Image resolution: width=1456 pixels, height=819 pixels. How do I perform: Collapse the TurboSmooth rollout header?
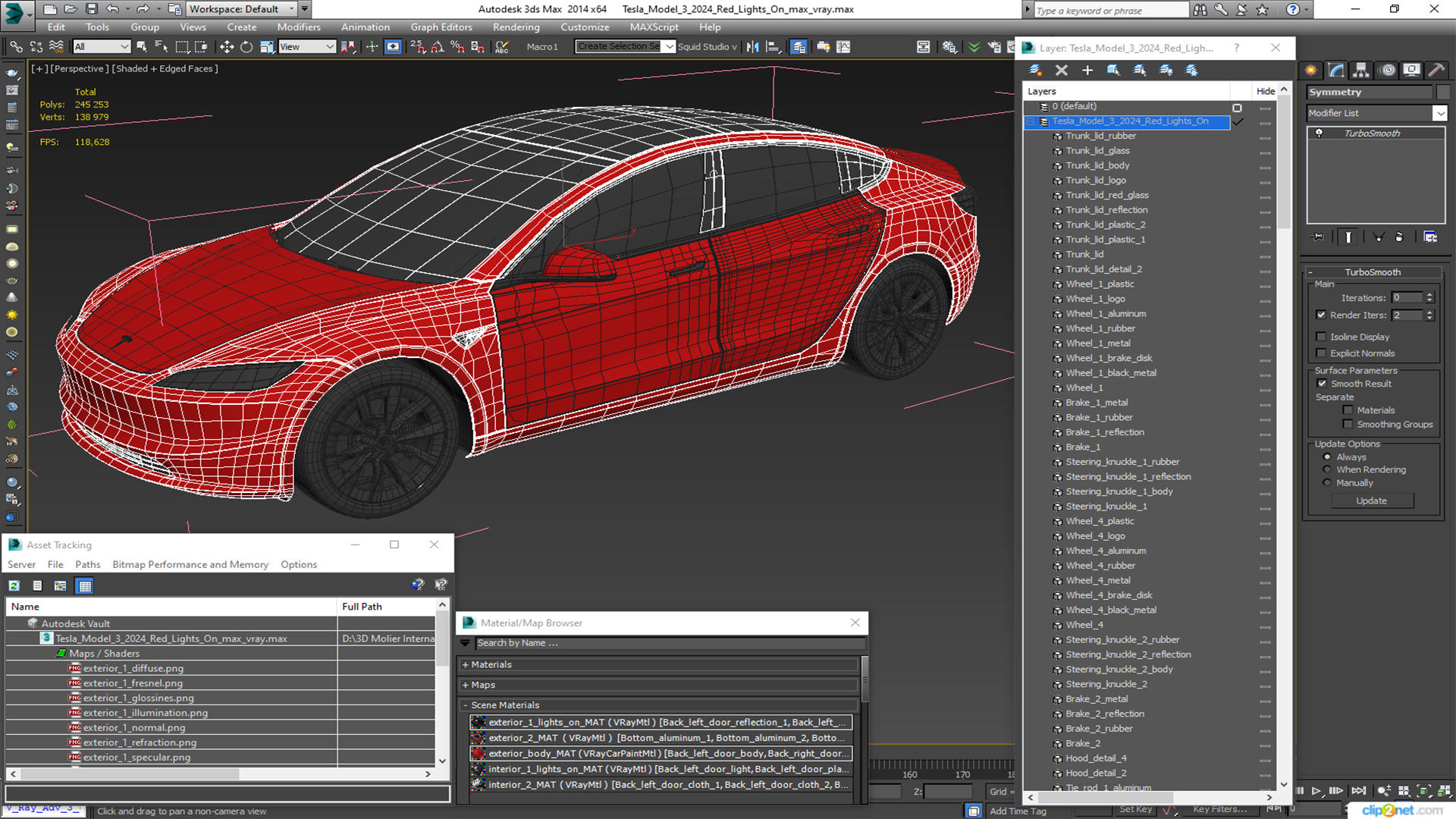click(x=1373, y=272)
